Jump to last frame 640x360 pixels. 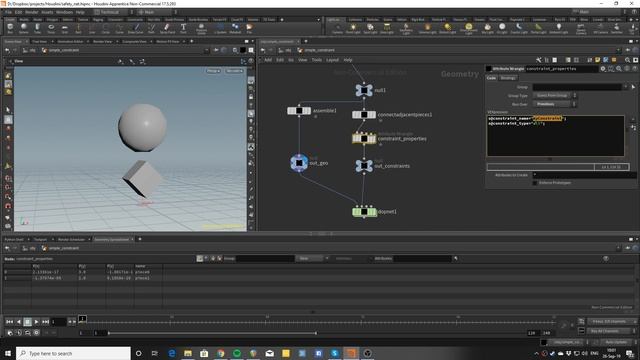(x=45, y=322)
